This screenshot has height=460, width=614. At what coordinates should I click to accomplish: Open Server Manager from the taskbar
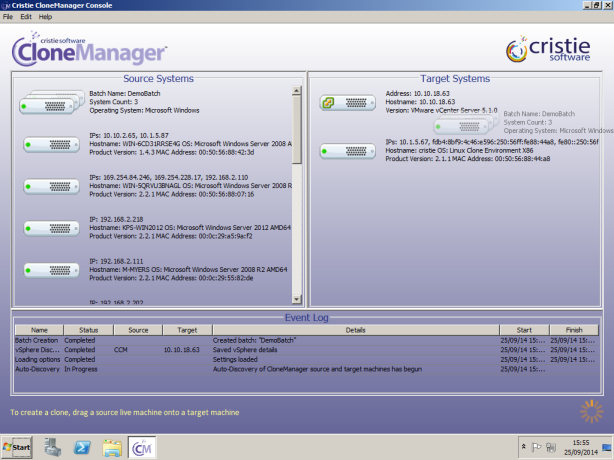coord(52,447)
